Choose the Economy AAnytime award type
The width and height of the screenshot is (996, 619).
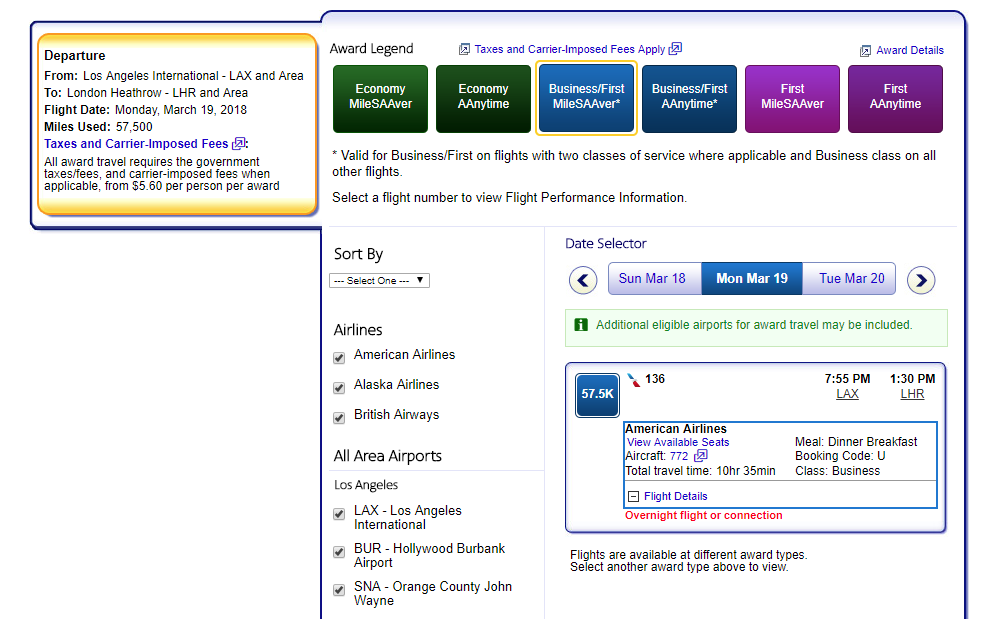point(483,99)
